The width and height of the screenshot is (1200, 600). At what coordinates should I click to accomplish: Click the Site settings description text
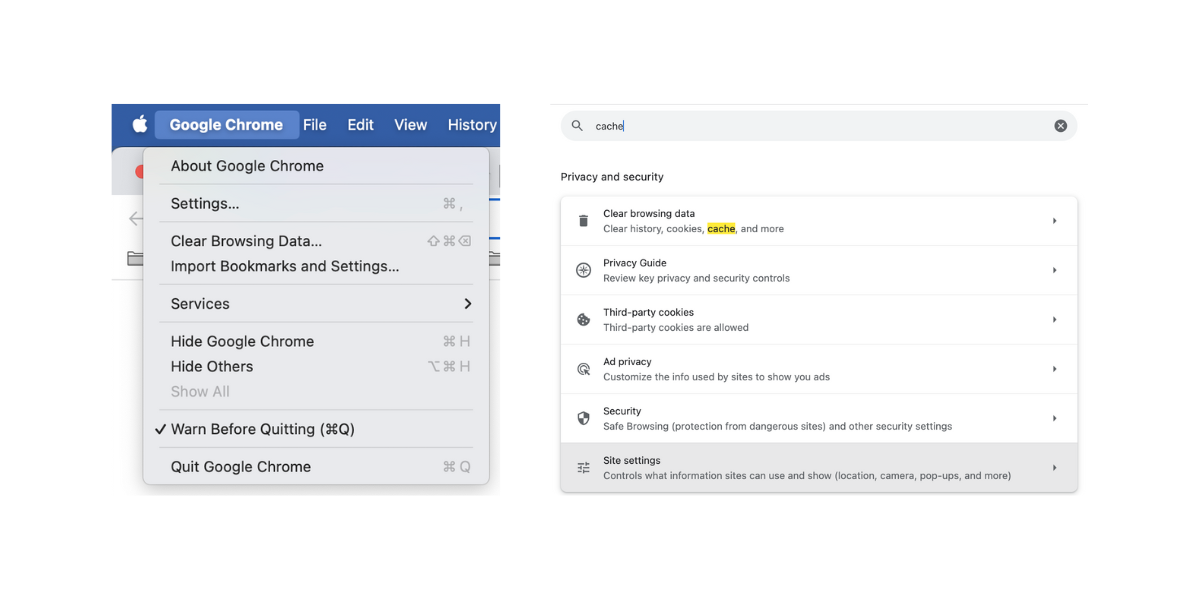pyautogui.click(x=807, y=476)
